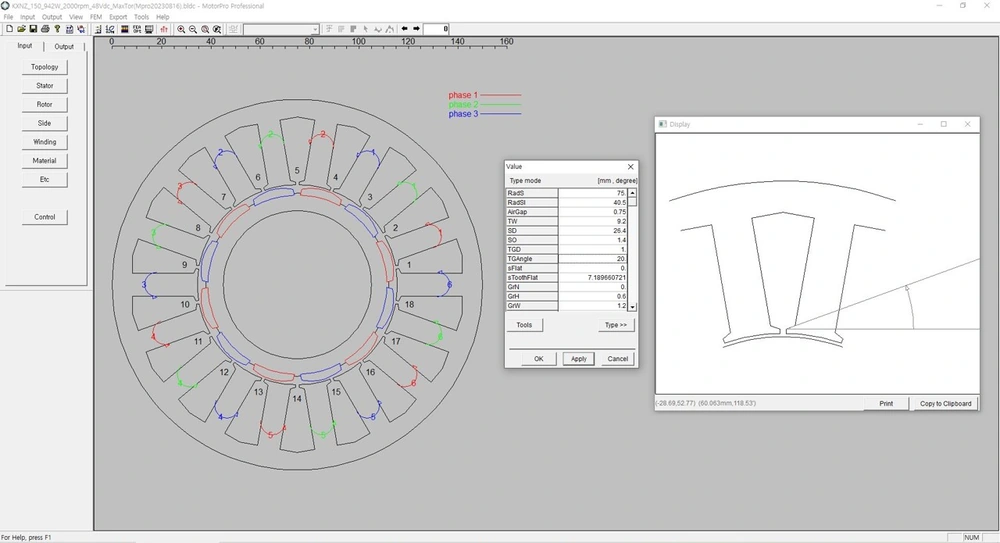Click the Value list scrollbar up arrow
The height and width of the screenshot is (543, 1000).
coord(632,193)
